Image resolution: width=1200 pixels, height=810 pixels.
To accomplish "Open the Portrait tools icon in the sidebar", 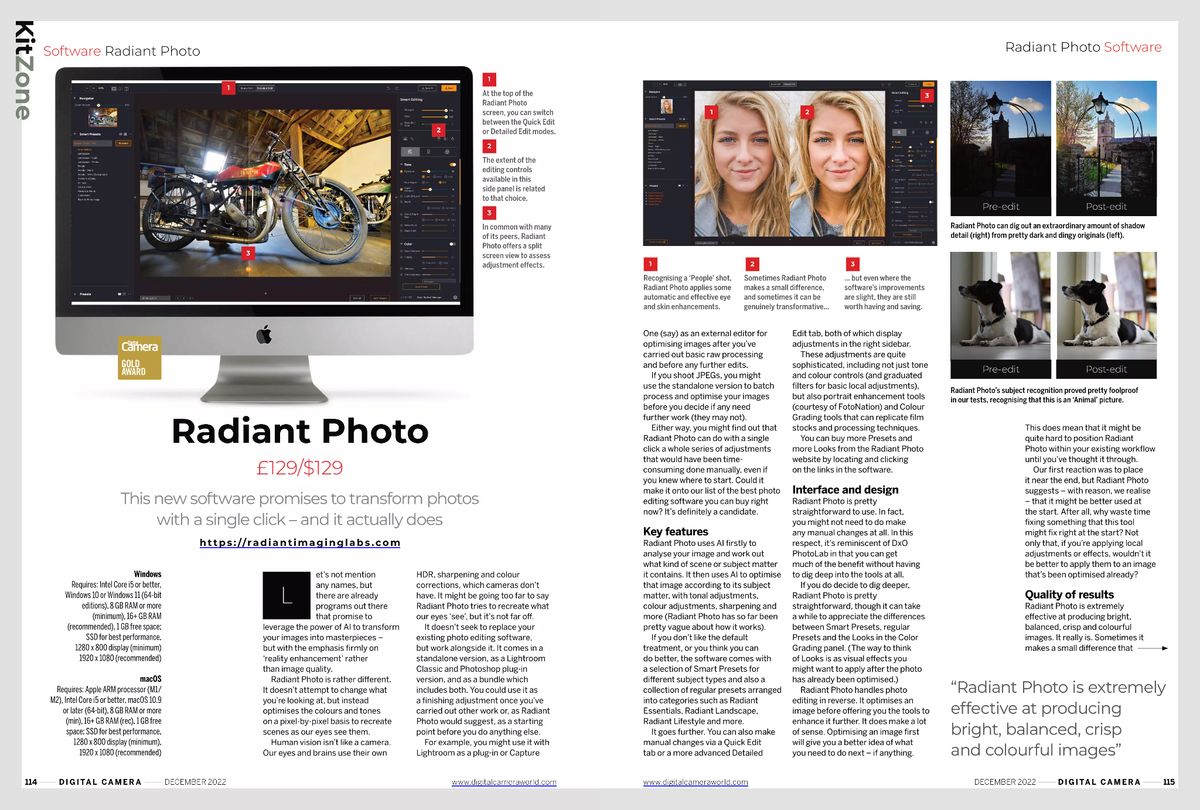I will (428, 151).
